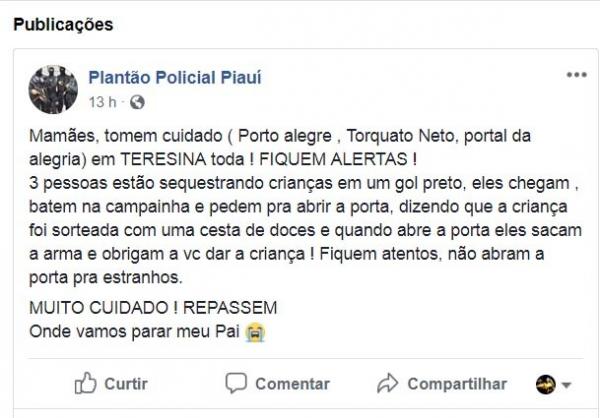Expand the dropdown arrow beside the avatar

pyautogui.click(x=566, y=384)
